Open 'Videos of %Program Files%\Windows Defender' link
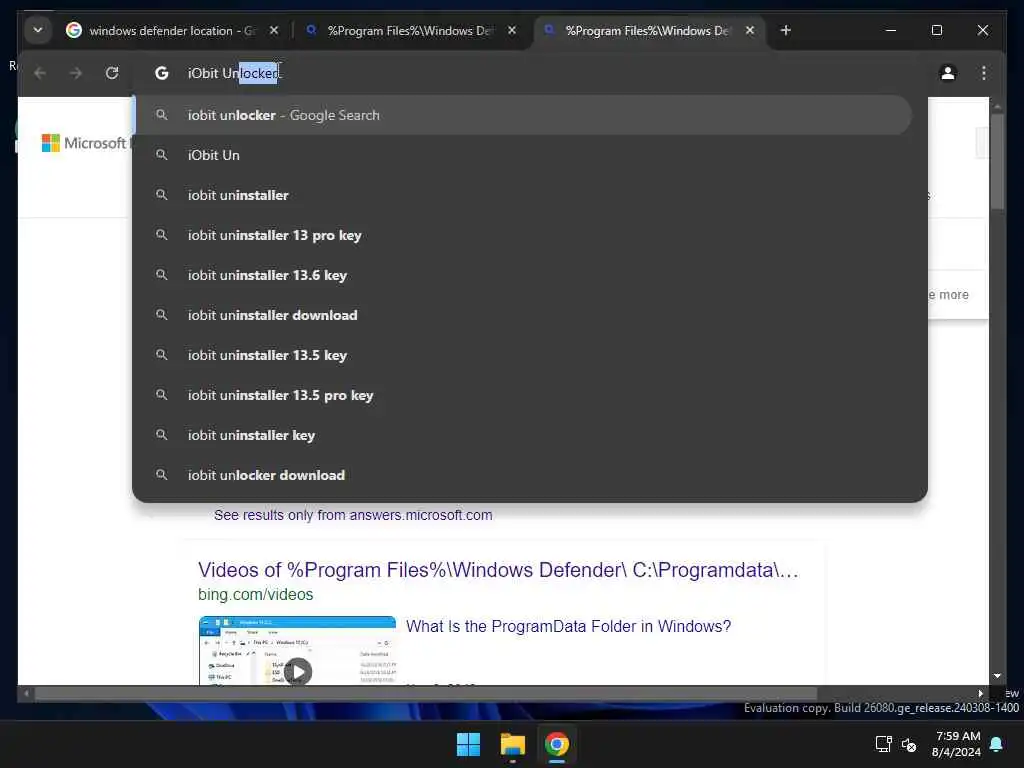This screenshot has width=1024, height=768. coord(498,570)
